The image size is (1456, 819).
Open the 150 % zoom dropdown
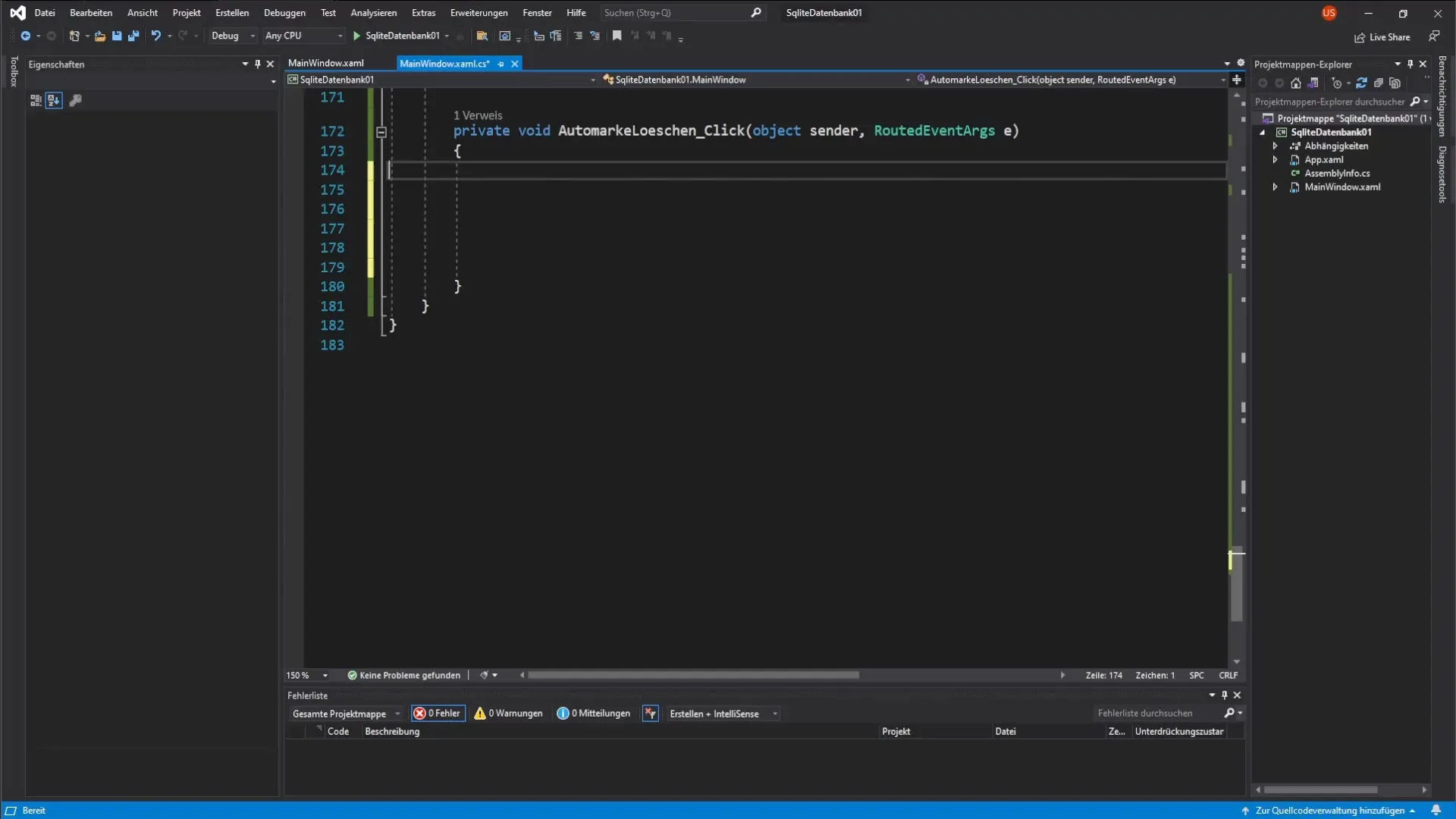[307, 676]
